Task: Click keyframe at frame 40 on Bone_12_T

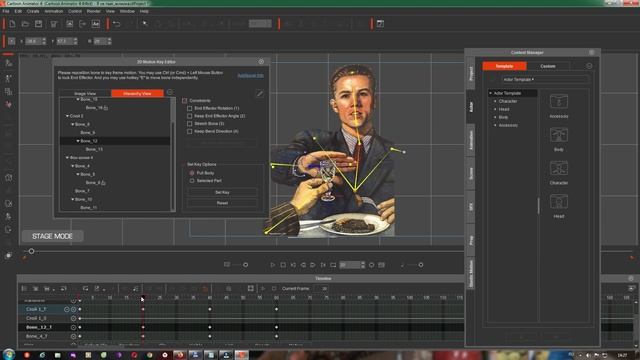Action: click(x=210, y=327)
